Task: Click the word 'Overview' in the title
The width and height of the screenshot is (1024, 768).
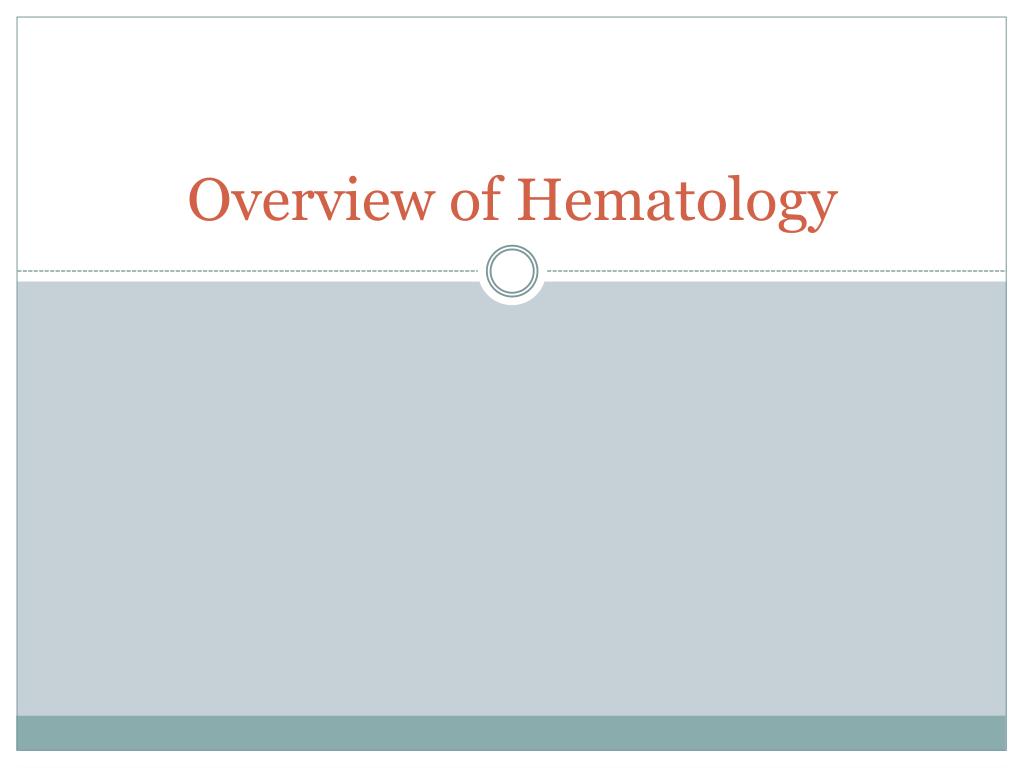Action: [311, 199]
